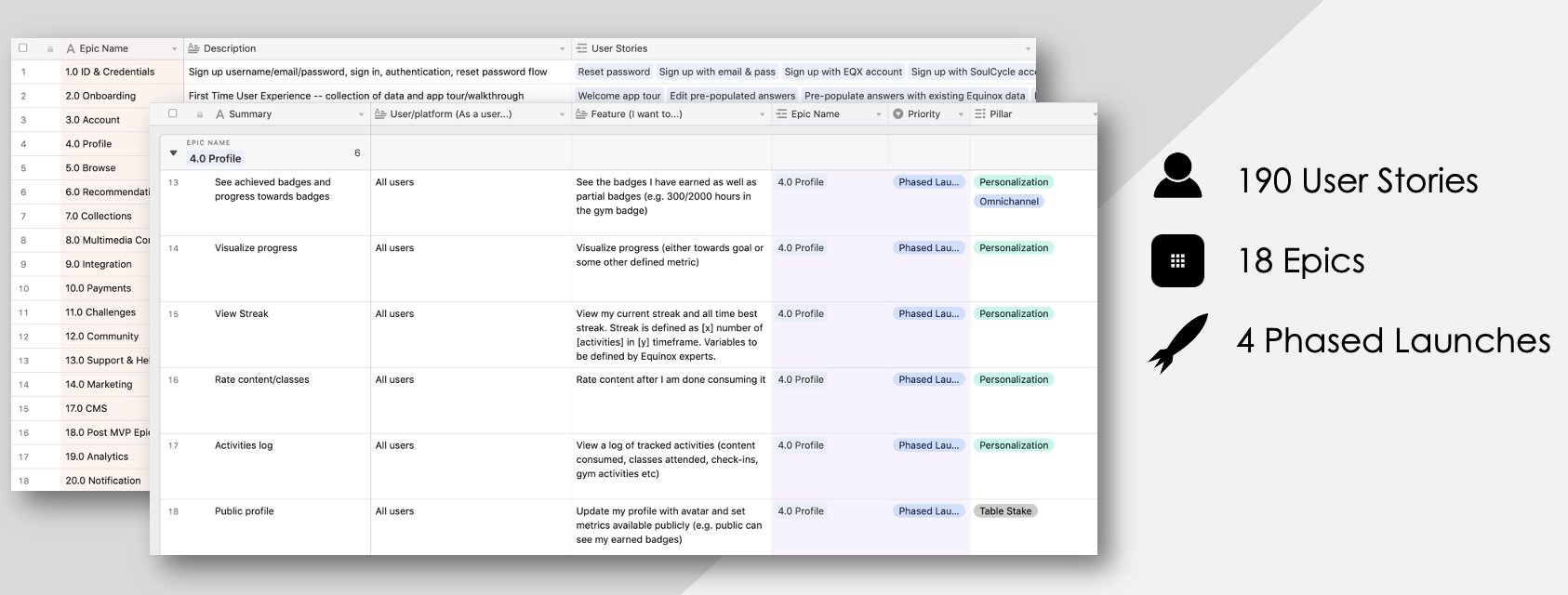
Task: Collapse the 4.0 Profile group triangle
Action: coord(173,153)
